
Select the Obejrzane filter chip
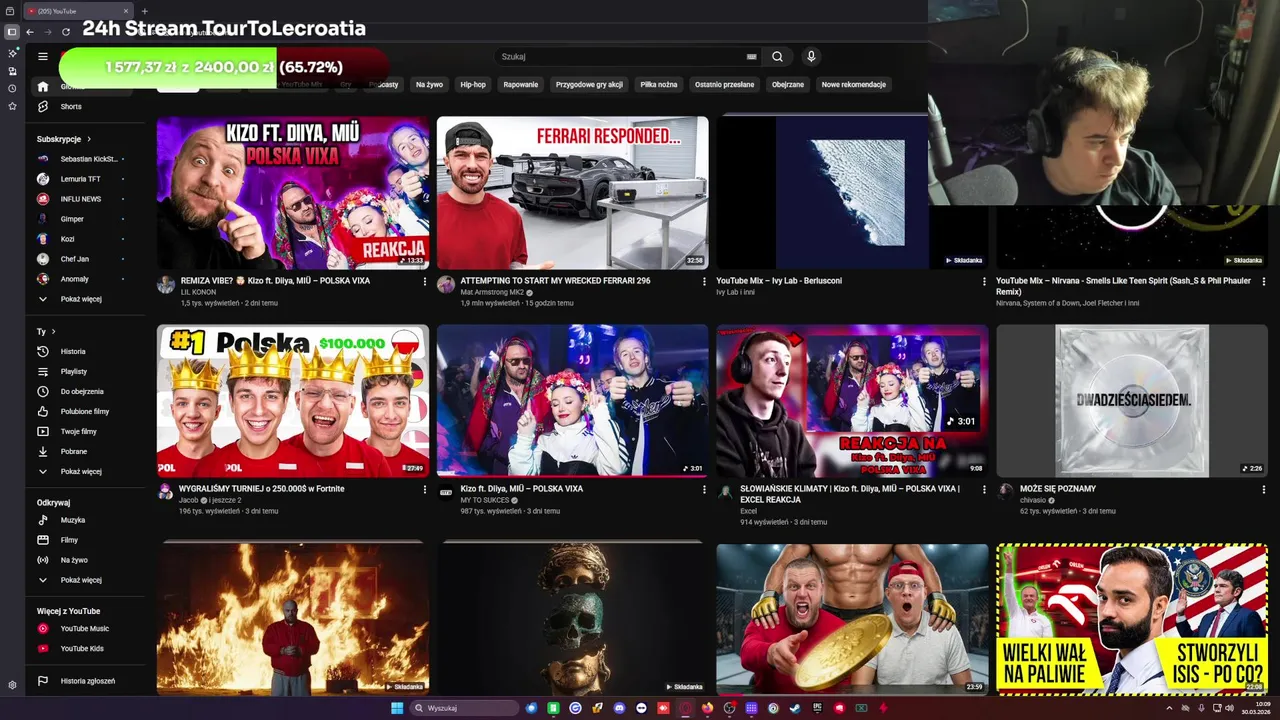(788, 85)
